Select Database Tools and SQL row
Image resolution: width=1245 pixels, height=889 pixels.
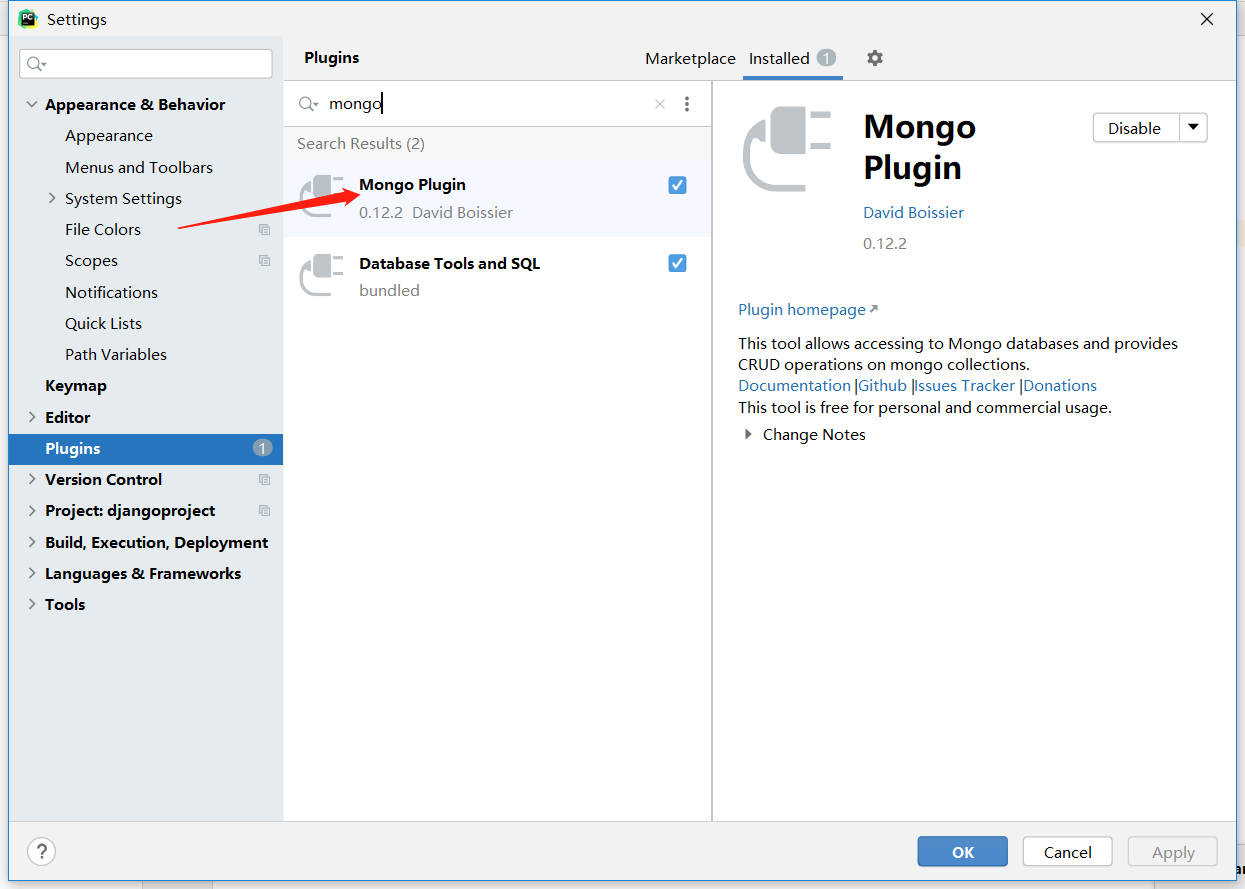tap(498, 276)
